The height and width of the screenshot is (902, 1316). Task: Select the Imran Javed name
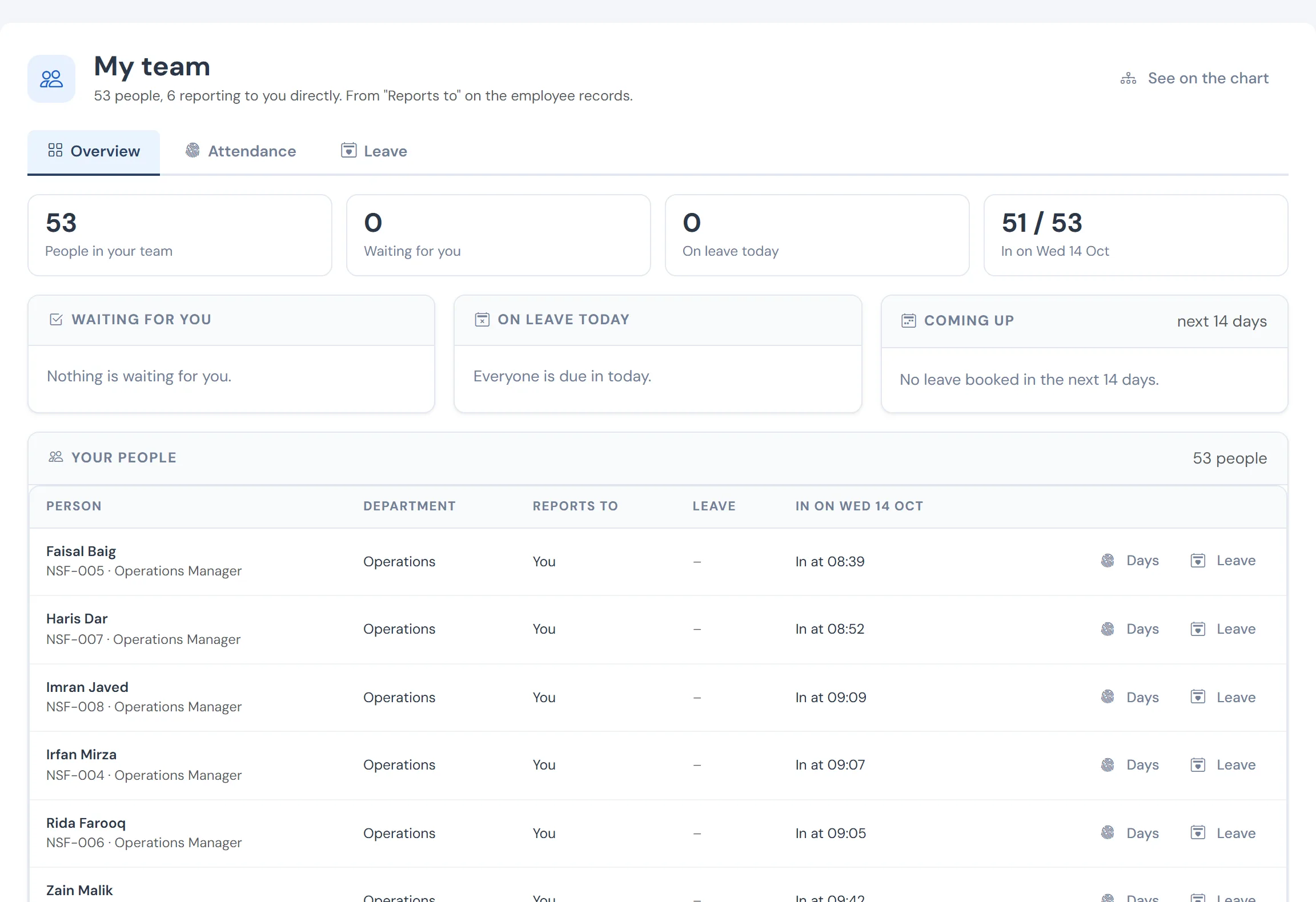click(x=87, y=687)
